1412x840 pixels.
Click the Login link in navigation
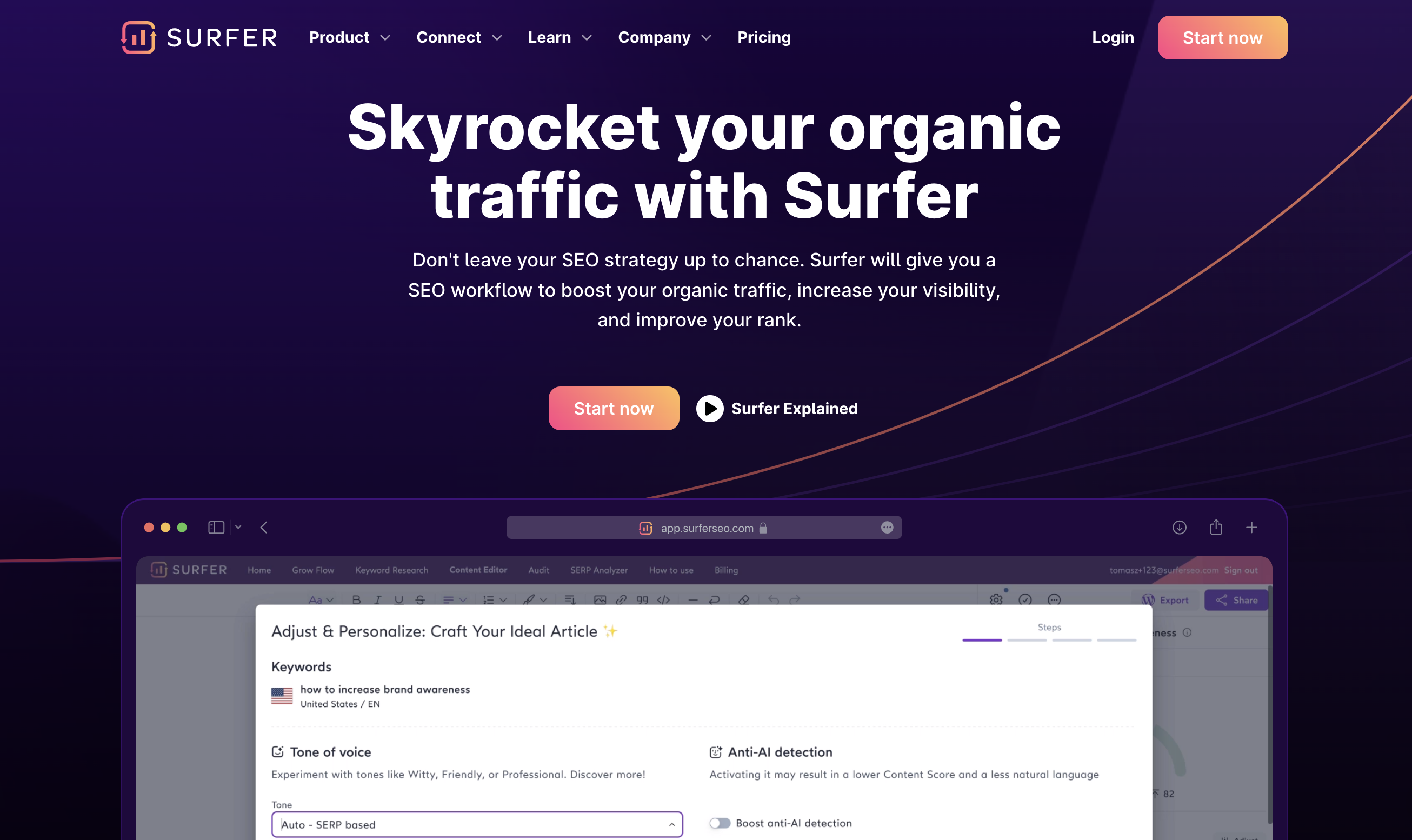pos(1113,37)
